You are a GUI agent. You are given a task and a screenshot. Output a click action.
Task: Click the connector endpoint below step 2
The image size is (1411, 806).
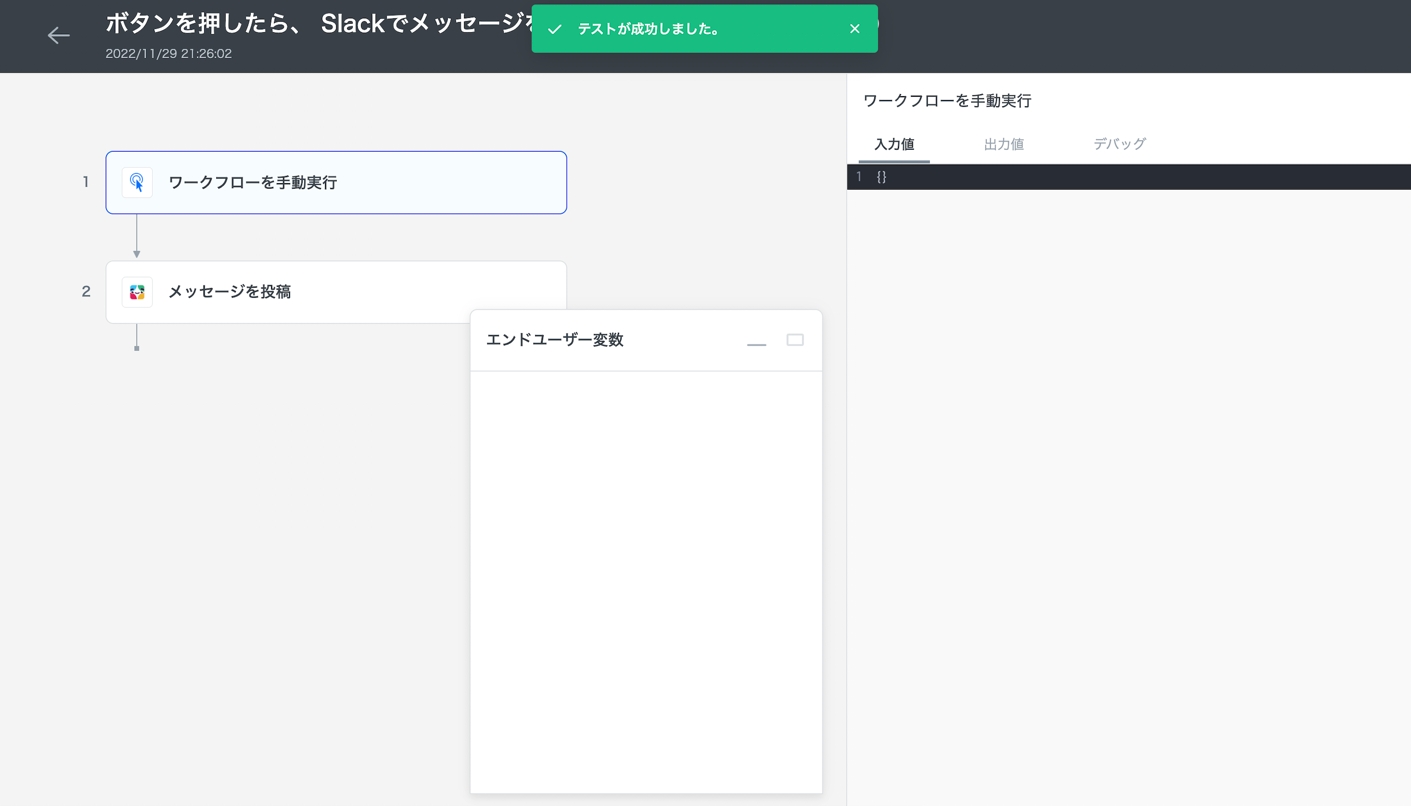[x=137, y=347]
